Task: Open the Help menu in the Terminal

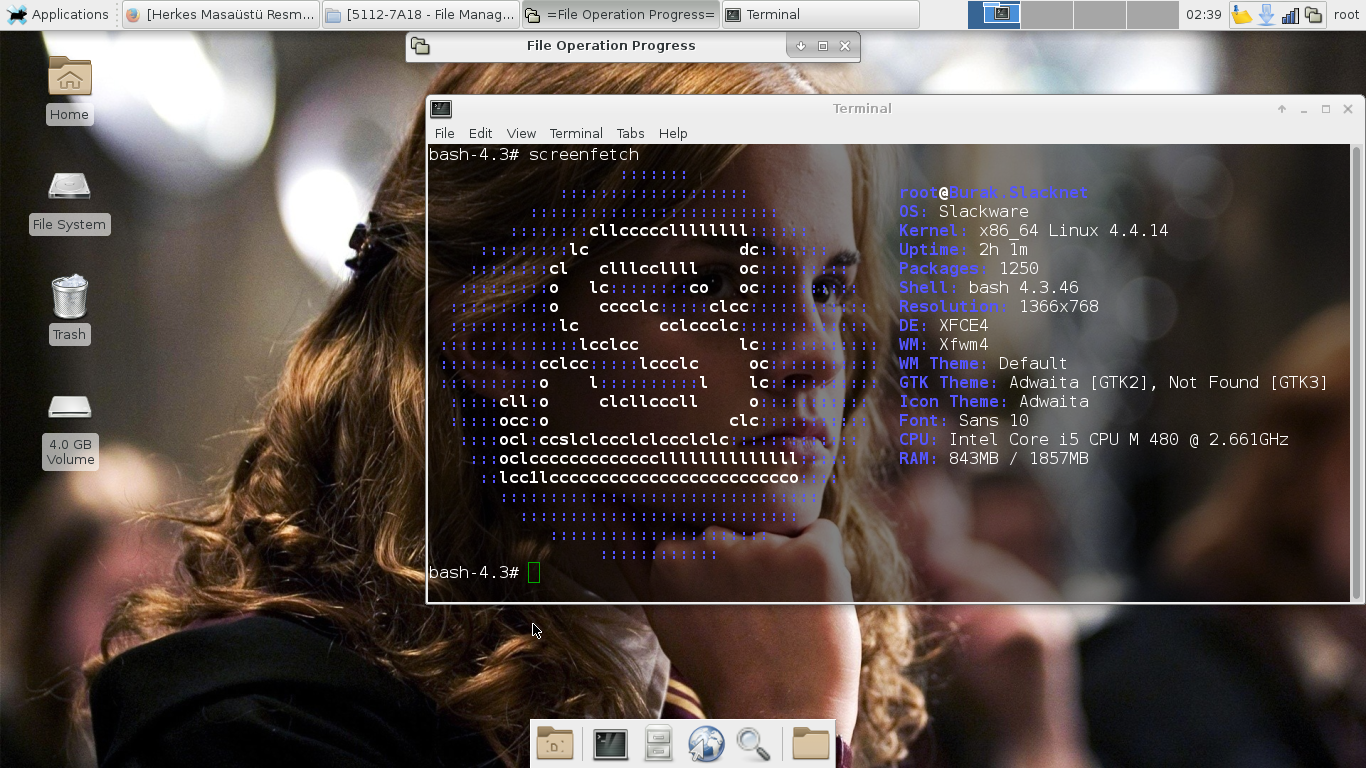Action: click(673, 133)
